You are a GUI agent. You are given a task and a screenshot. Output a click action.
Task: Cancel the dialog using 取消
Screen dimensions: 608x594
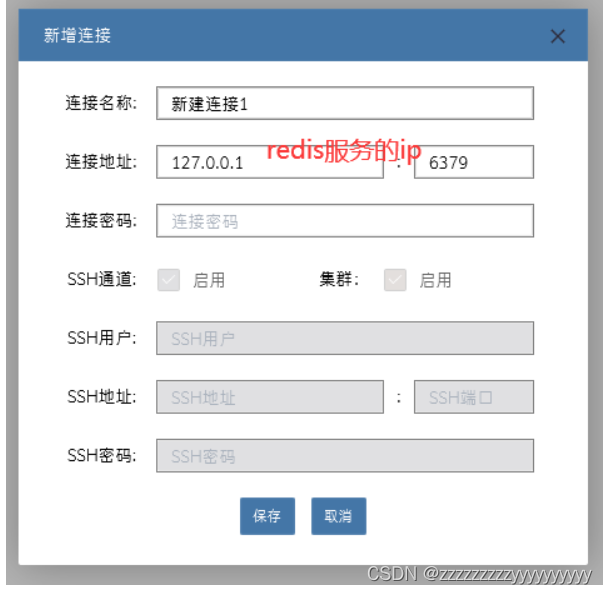[339, 516]
